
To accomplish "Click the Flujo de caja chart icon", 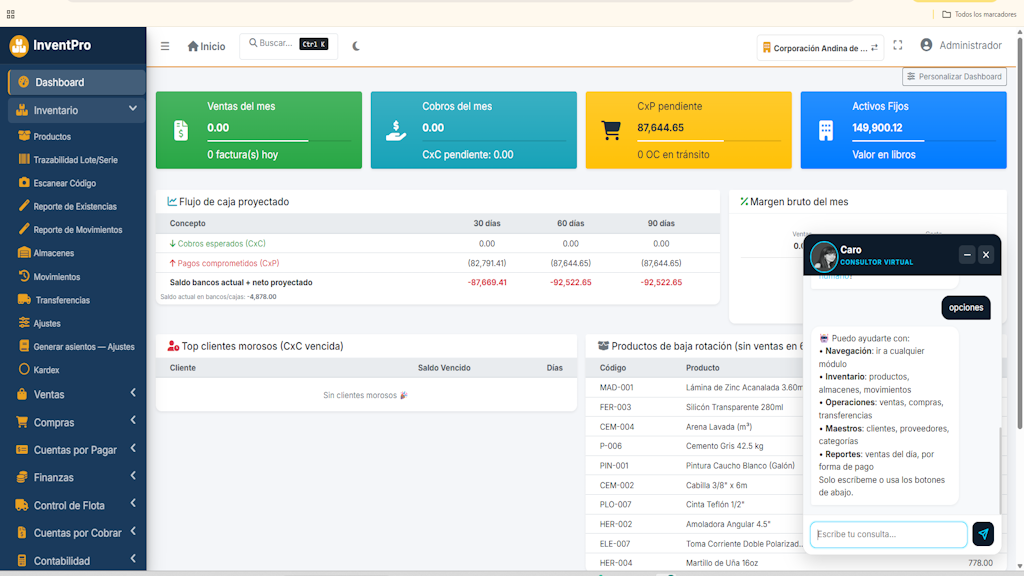I will coord(172,202).
